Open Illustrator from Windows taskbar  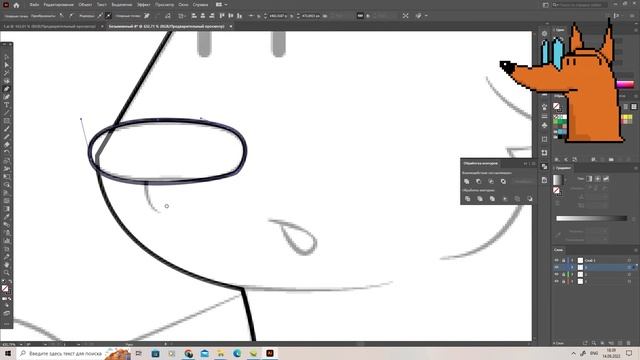point(270,353)
